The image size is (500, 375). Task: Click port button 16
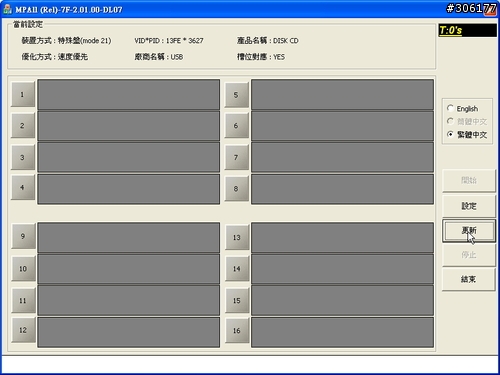point(237,331)
